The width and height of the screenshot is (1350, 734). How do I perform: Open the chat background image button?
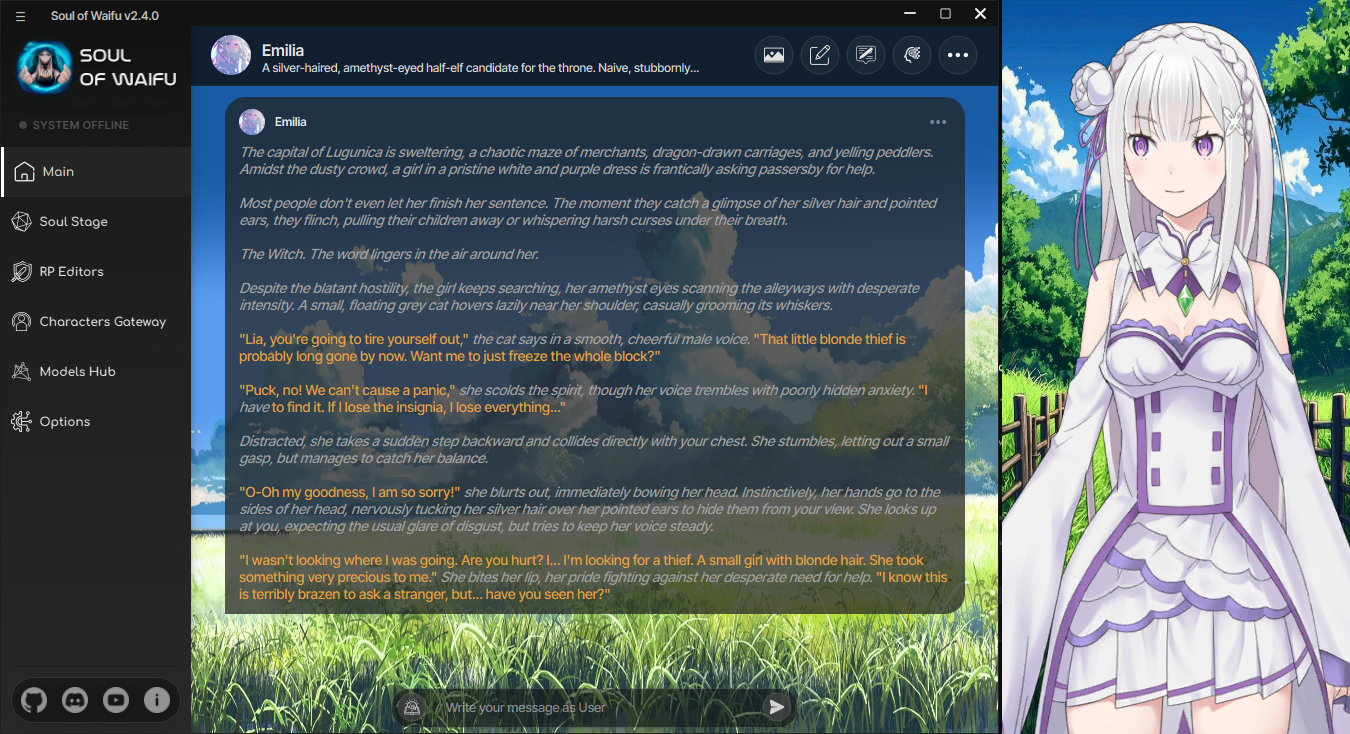pyautogui.click(x=773, y=55)
